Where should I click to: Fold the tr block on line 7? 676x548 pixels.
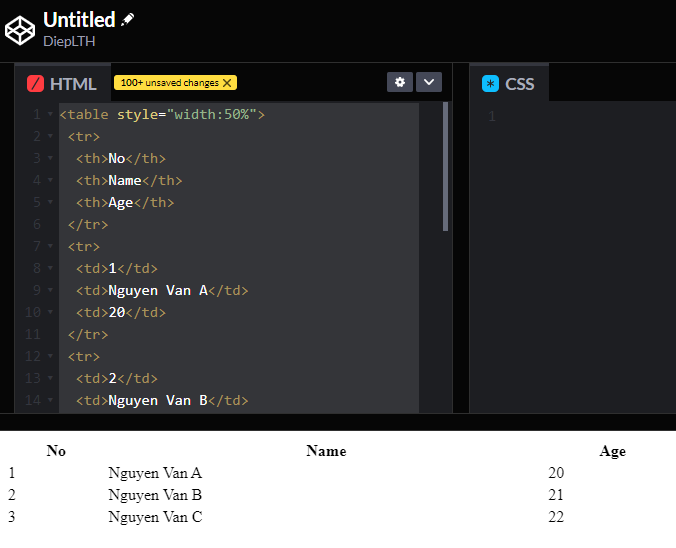[50, 247]
